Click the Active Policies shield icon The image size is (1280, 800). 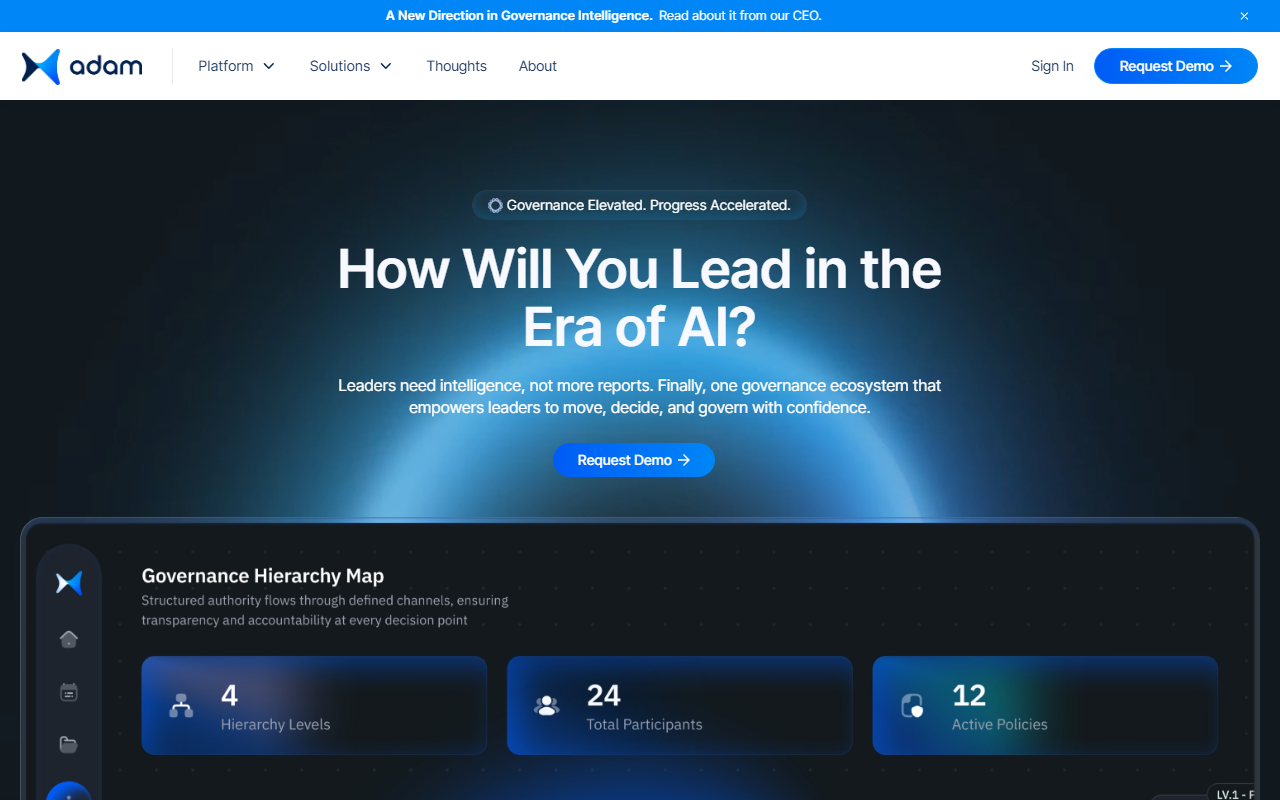pos(912,706)
